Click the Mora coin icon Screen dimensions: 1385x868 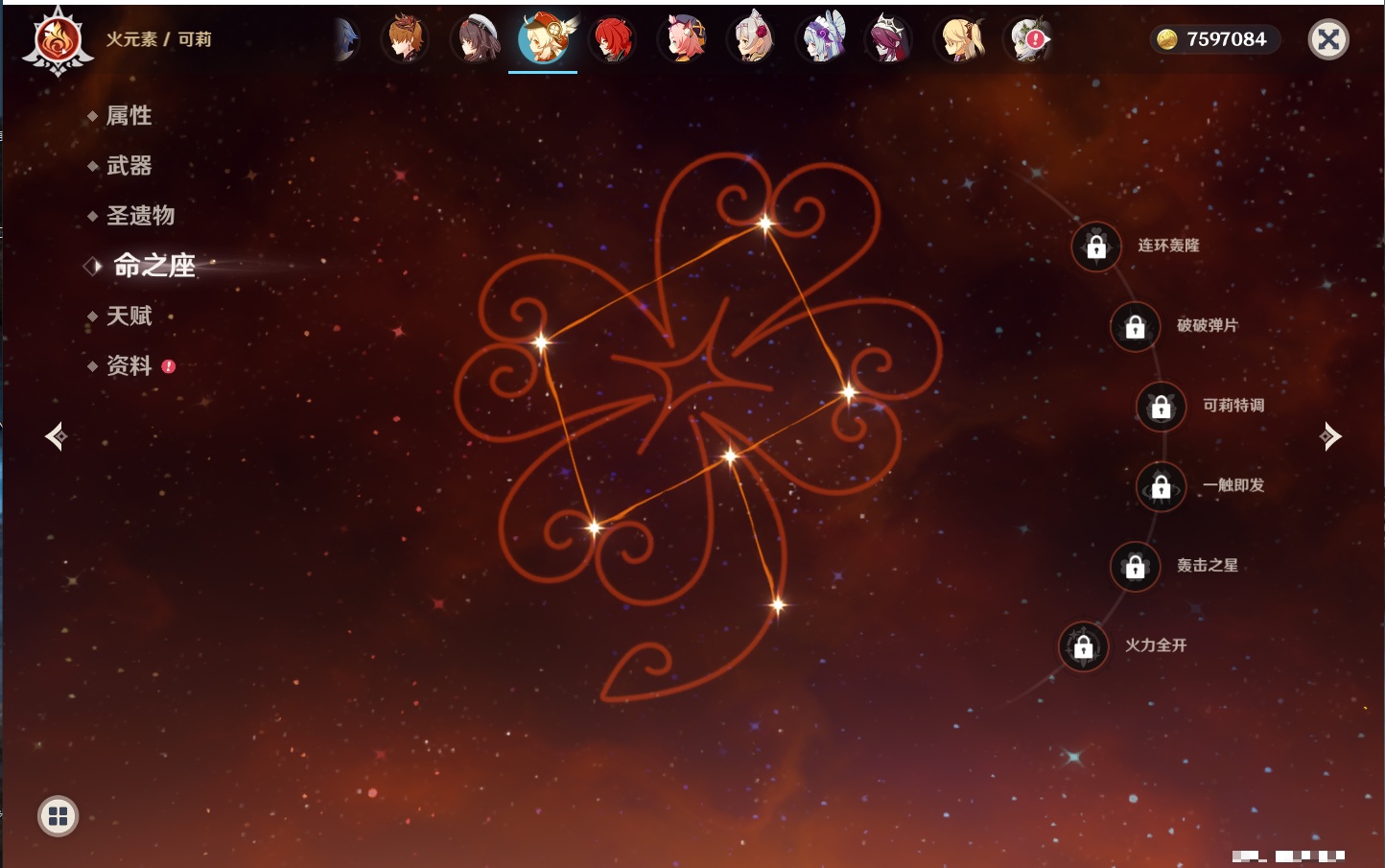1167,39
